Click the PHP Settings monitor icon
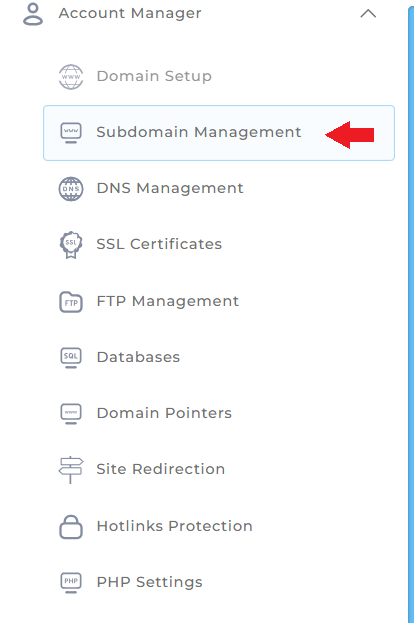Image resolution: width=414 pixels, height=623 pixels. click(71, 582)
